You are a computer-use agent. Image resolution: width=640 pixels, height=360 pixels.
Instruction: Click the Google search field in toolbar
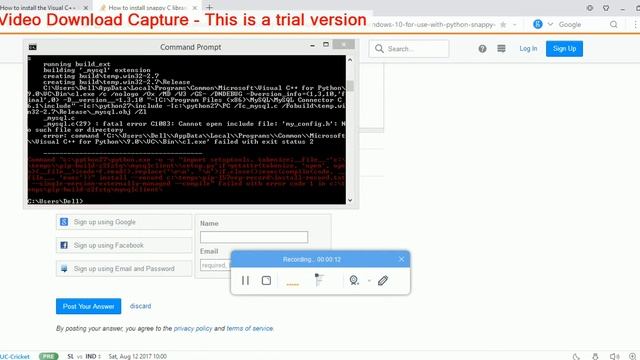coord(582,24)
